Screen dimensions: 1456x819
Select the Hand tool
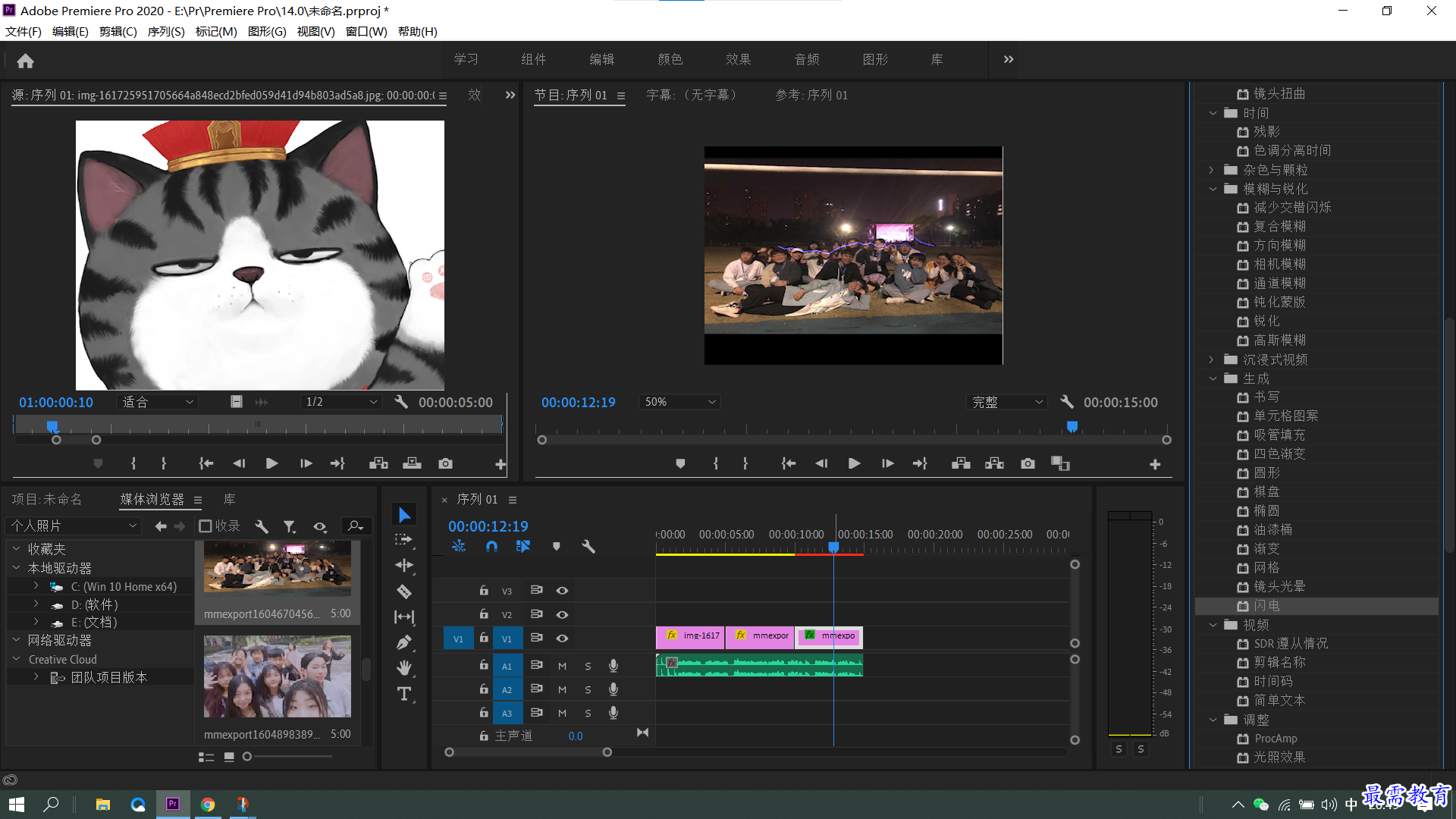[404, 668]
